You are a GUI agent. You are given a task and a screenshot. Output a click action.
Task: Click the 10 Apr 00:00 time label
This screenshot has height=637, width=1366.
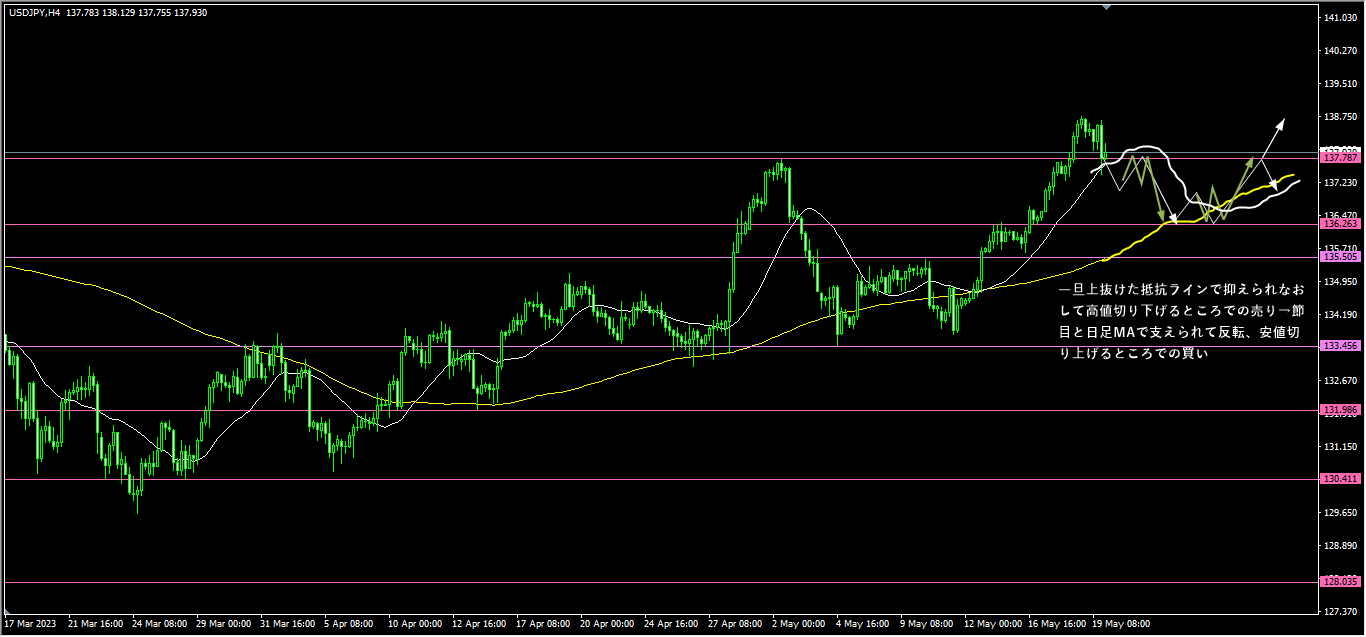click(415, 624)
